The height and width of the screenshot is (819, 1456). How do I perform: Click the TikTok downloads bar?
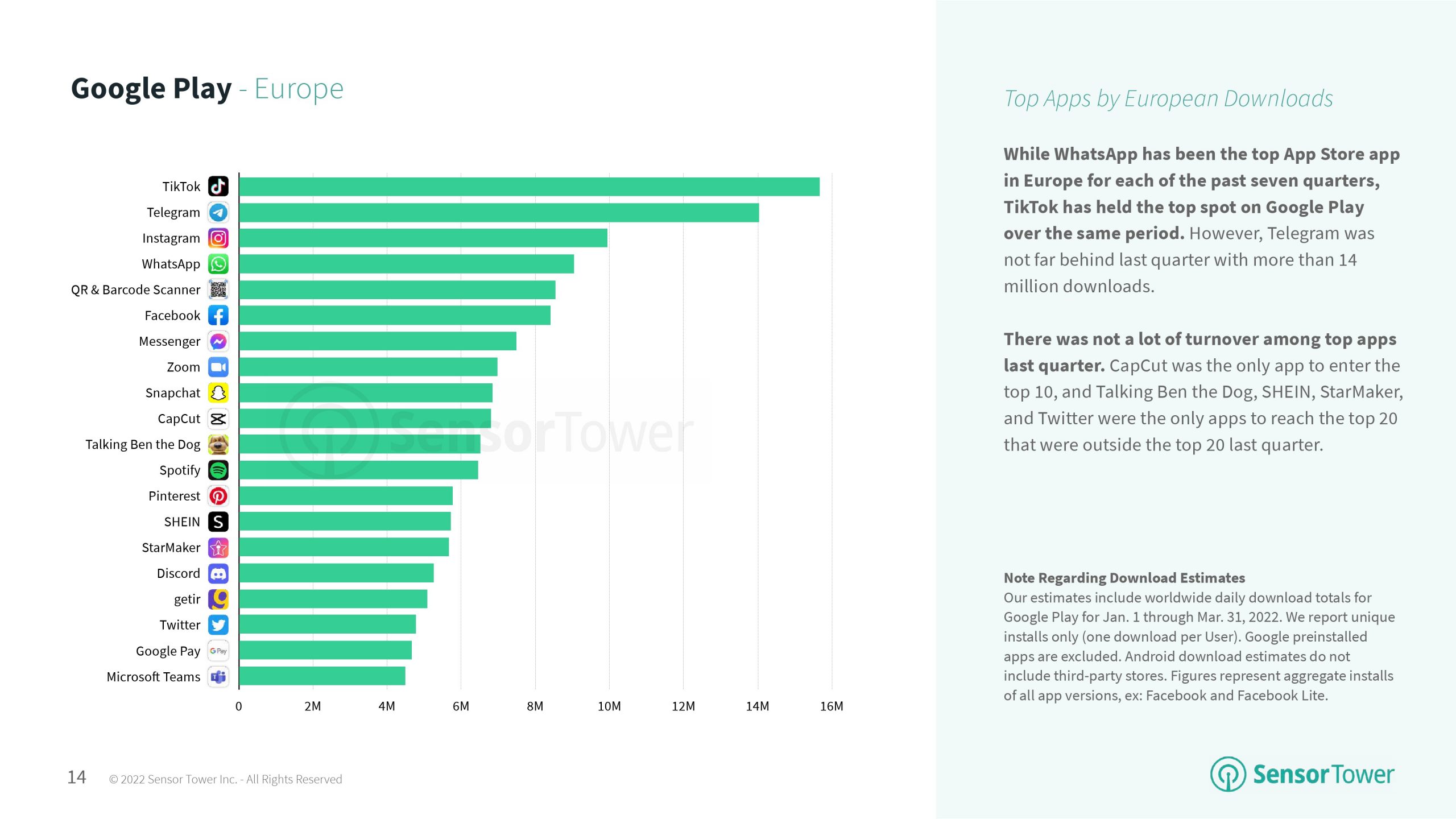point(529,187)
